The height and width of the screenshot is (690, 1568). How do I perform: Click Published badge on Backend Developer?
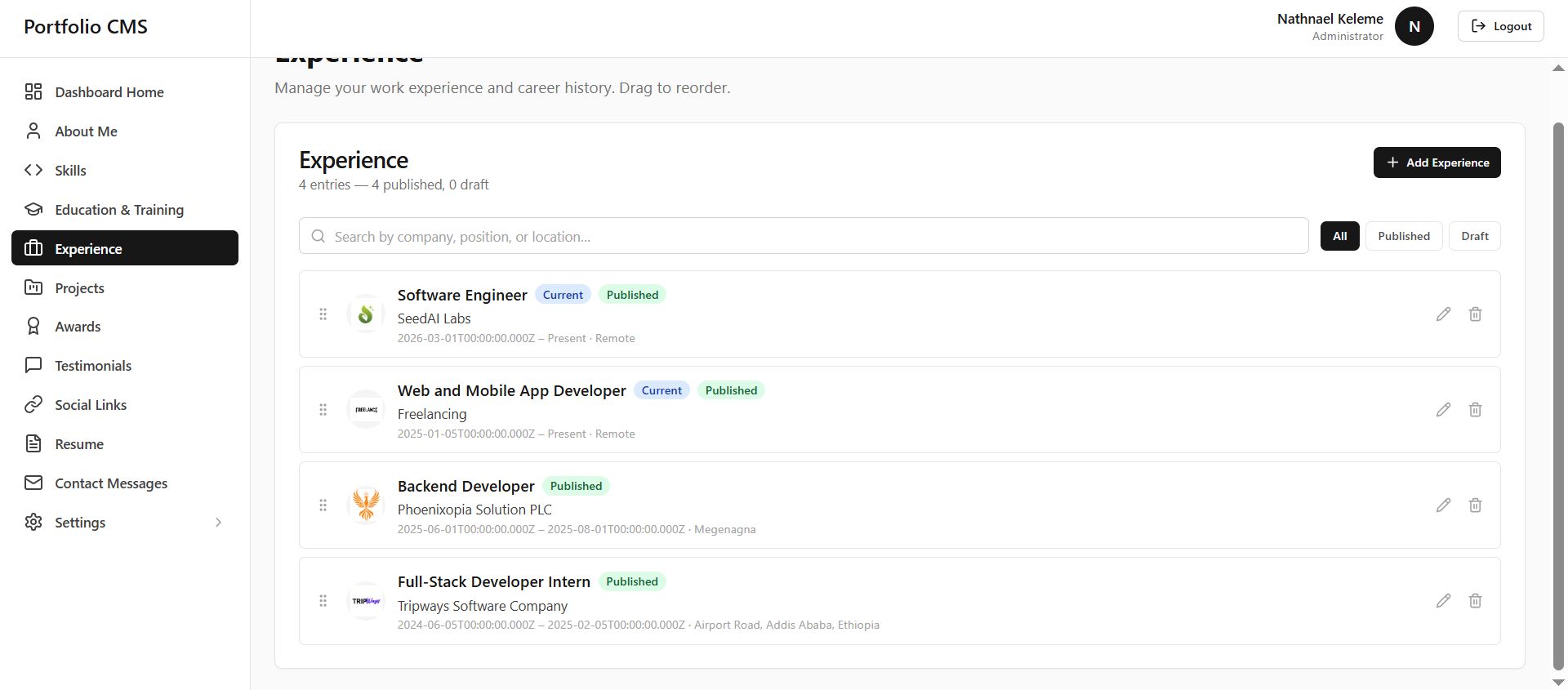click(x=576, y=486)
